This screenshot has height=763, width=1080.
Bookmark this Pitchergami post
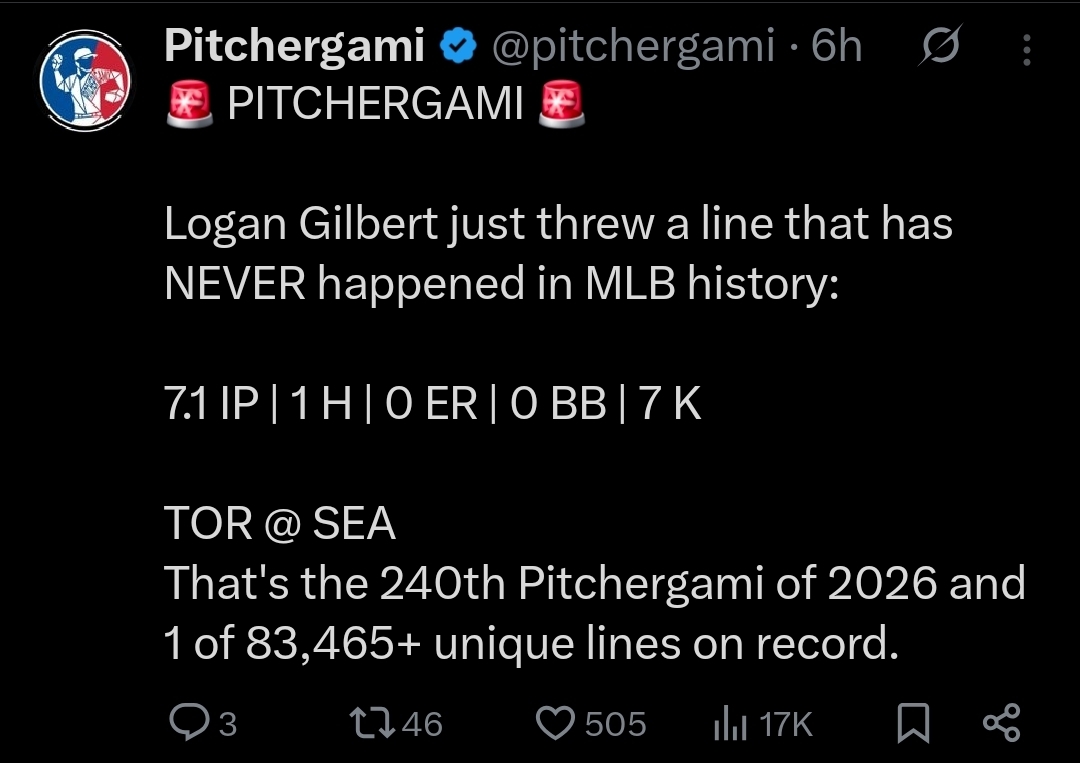(x=913, y=723)
